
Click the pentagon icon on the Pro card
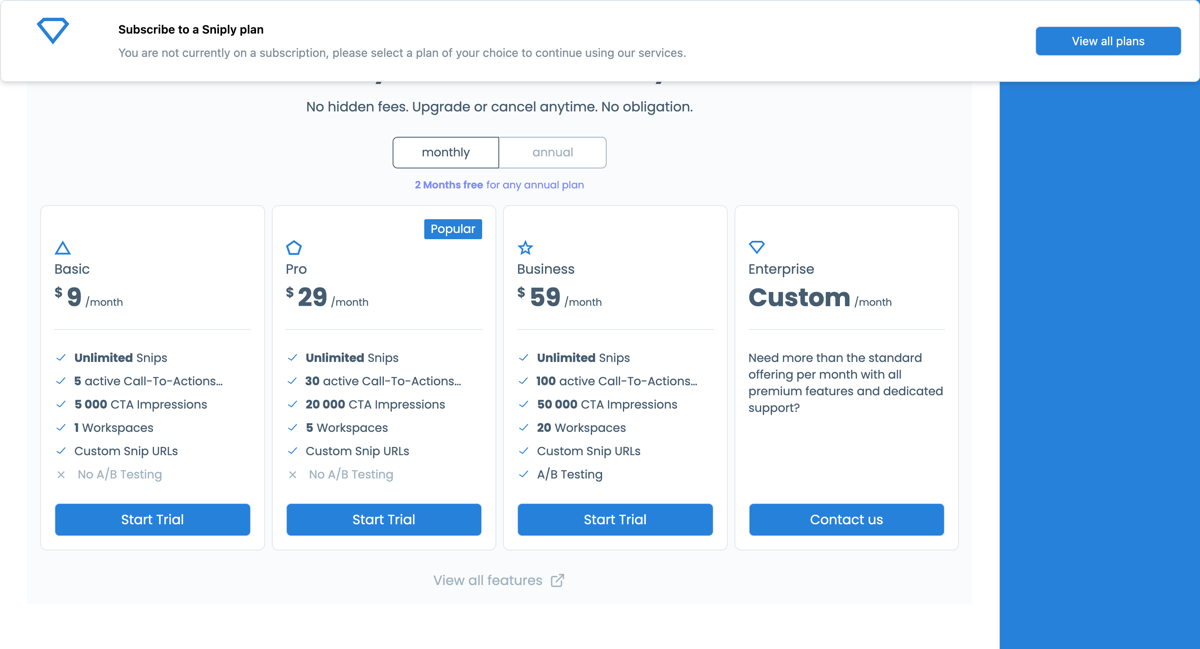[294, 247]
